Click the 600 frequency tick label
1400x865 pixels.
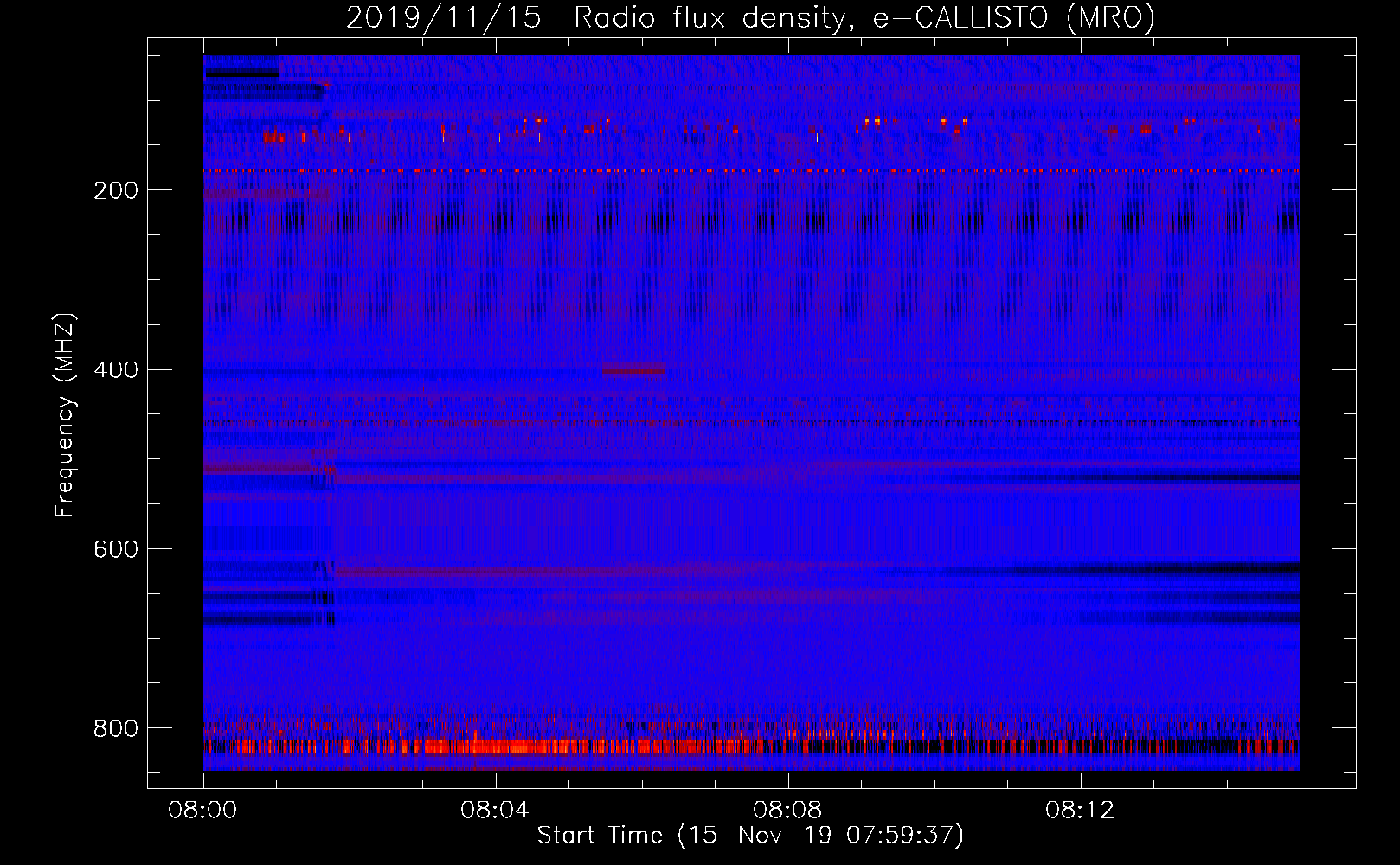click(116, 549)
